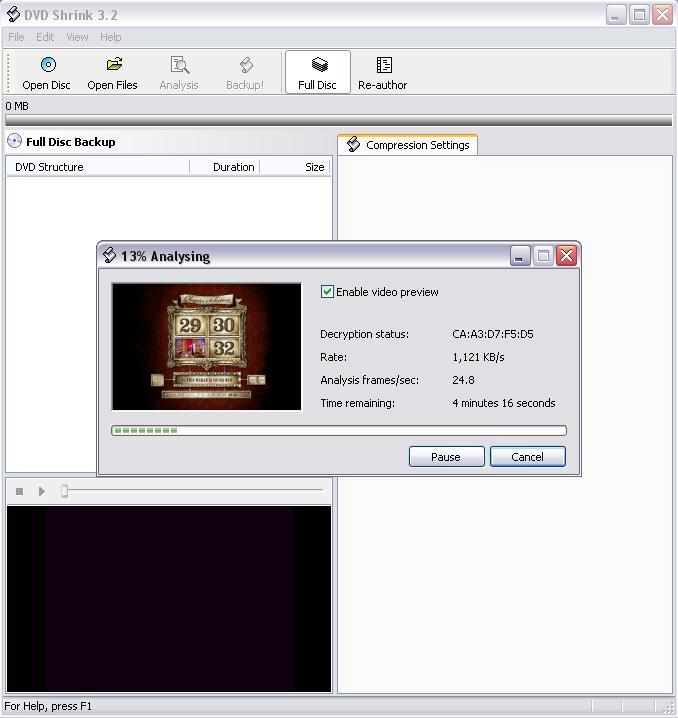678x718 pixels.
Task: Click the '24.8' frames per second value
Action: tap(463, 380)
